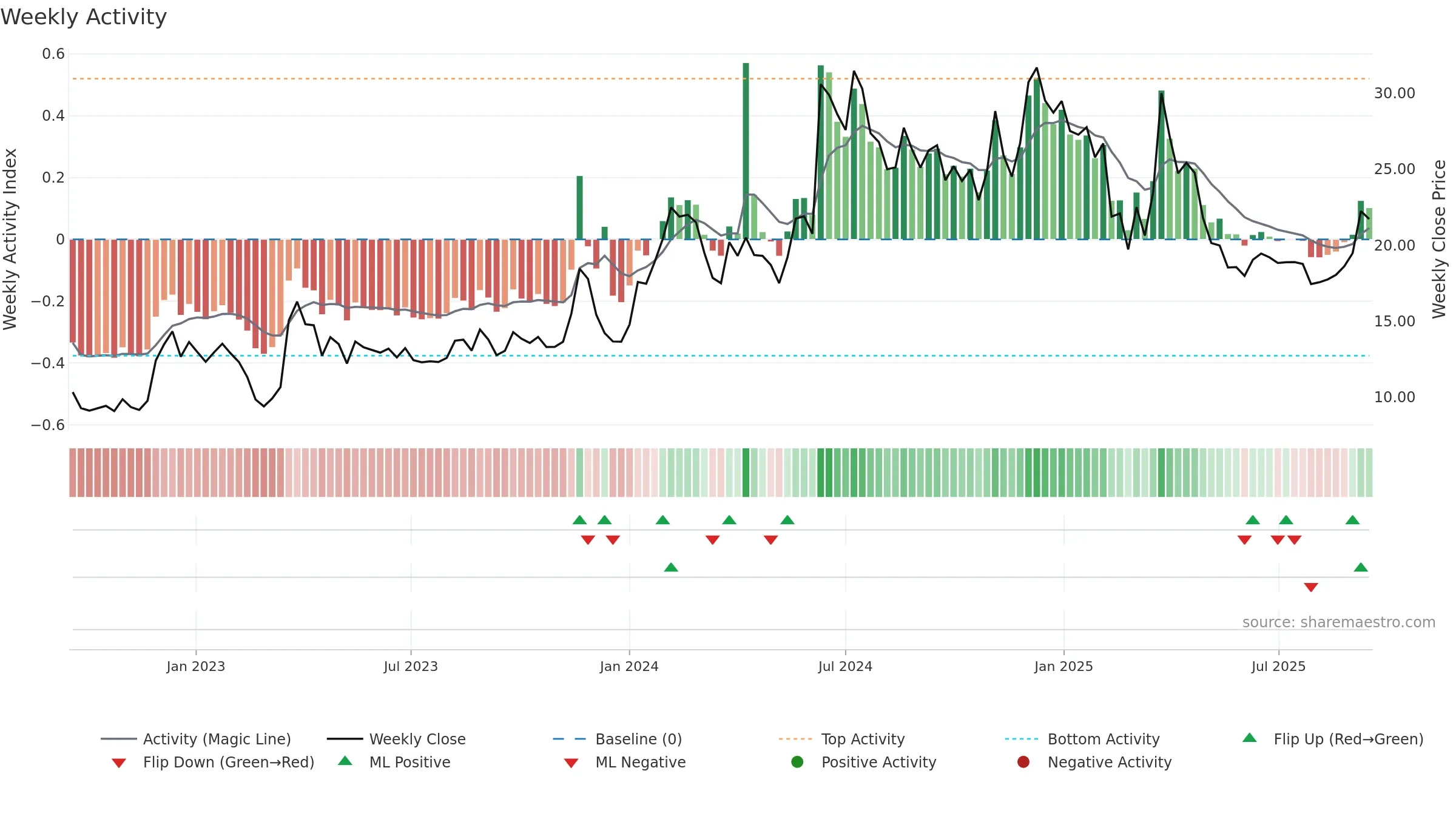Click the black Weekly Close legend line

[345, 739]
